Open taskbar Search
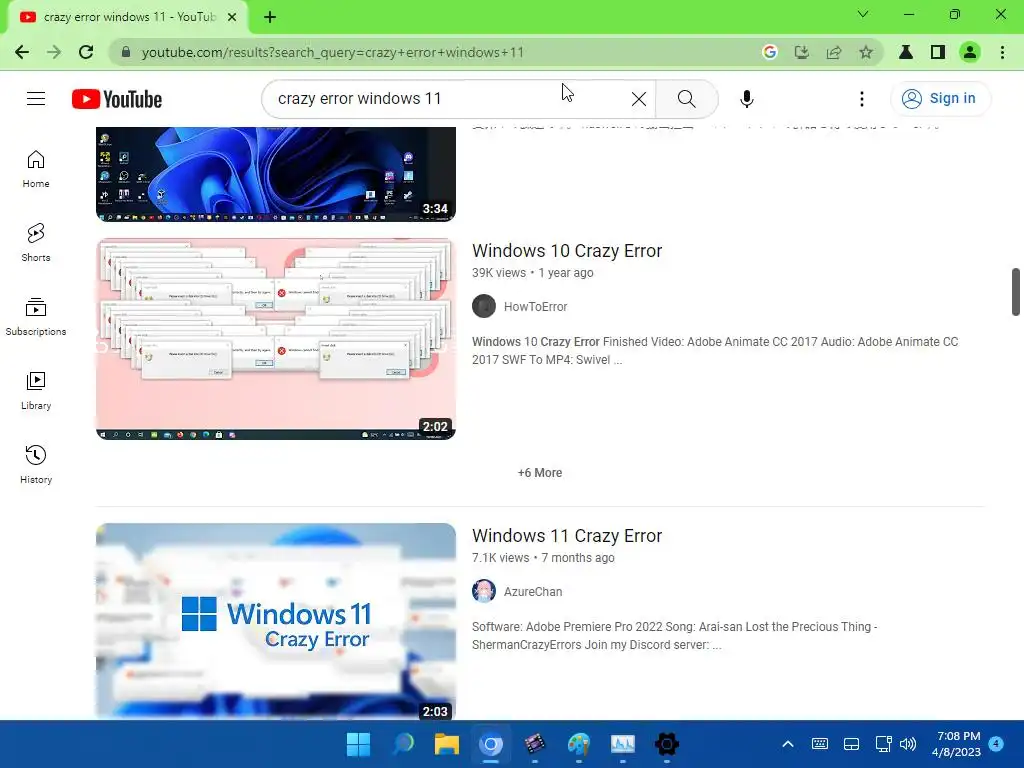Screen dimensions: 1024x768 pos(403,744)
